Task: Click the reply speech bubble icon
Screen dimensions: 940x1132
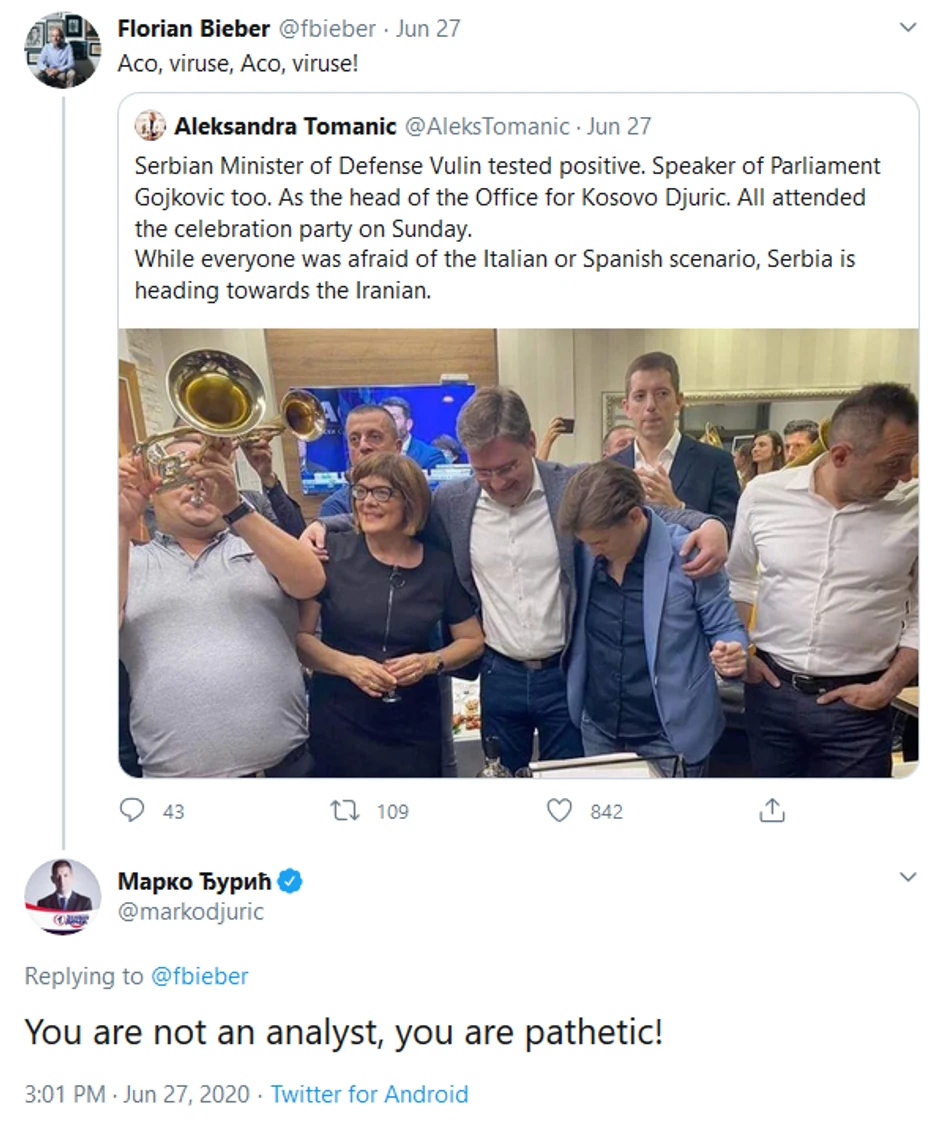Action: [x=132, y=810]
